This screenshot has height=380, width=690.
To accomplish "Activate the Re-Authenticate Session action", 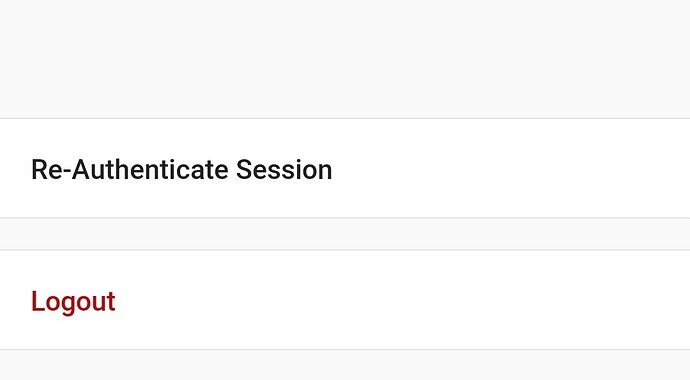I will tap(345, 168).
